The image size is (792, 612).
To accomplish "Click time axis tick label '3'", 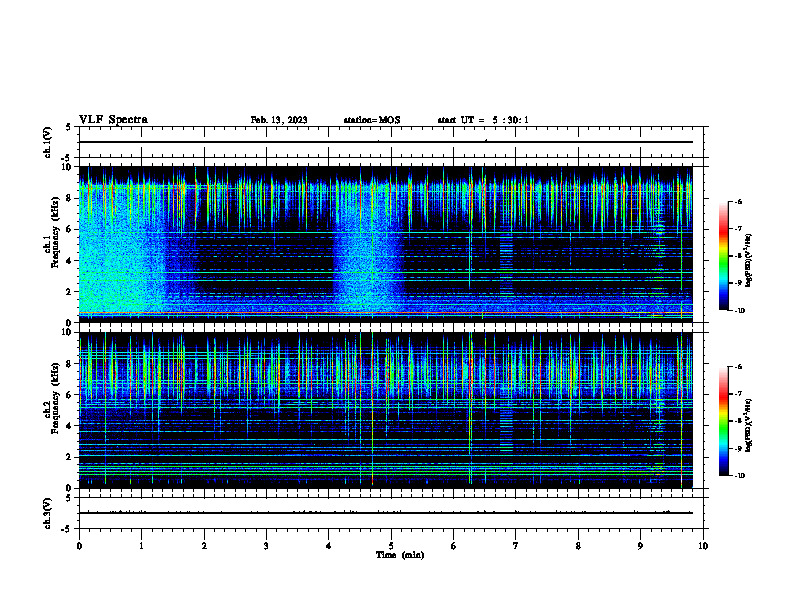I will coord(266,546).
